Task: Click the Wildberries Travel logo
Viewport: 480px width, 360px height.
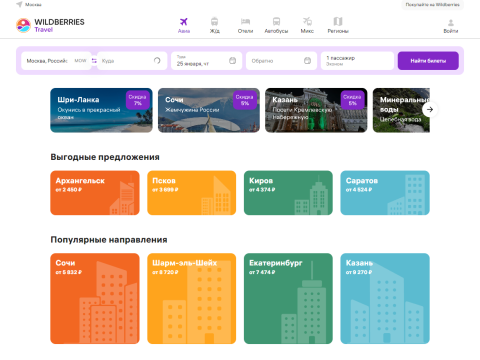Action: (x=50, y=25)
